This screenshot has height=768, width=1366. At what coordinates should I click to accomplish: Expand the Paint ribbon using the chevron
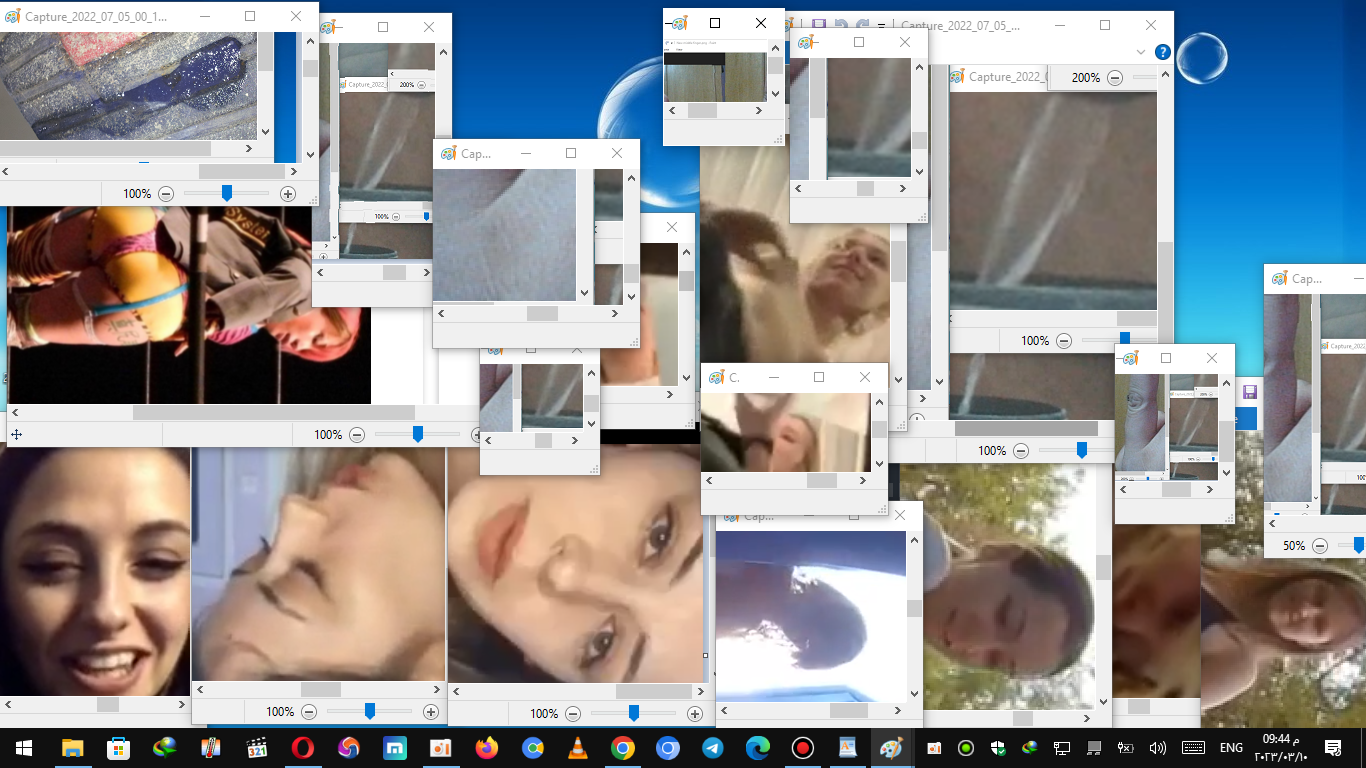point(1141,52)
